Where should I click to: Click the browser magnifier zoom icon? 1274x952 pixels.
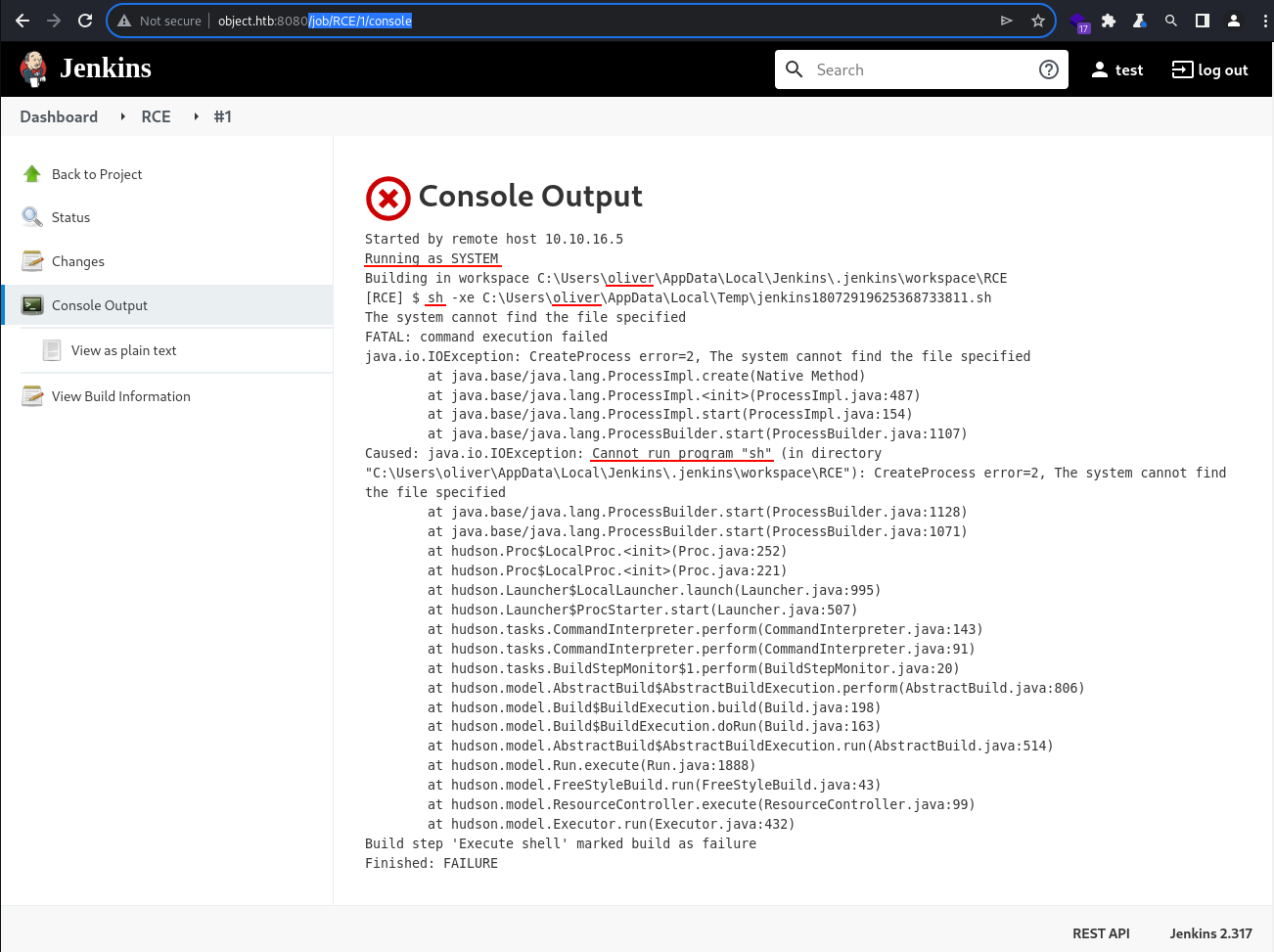(x=1171, y=21)
